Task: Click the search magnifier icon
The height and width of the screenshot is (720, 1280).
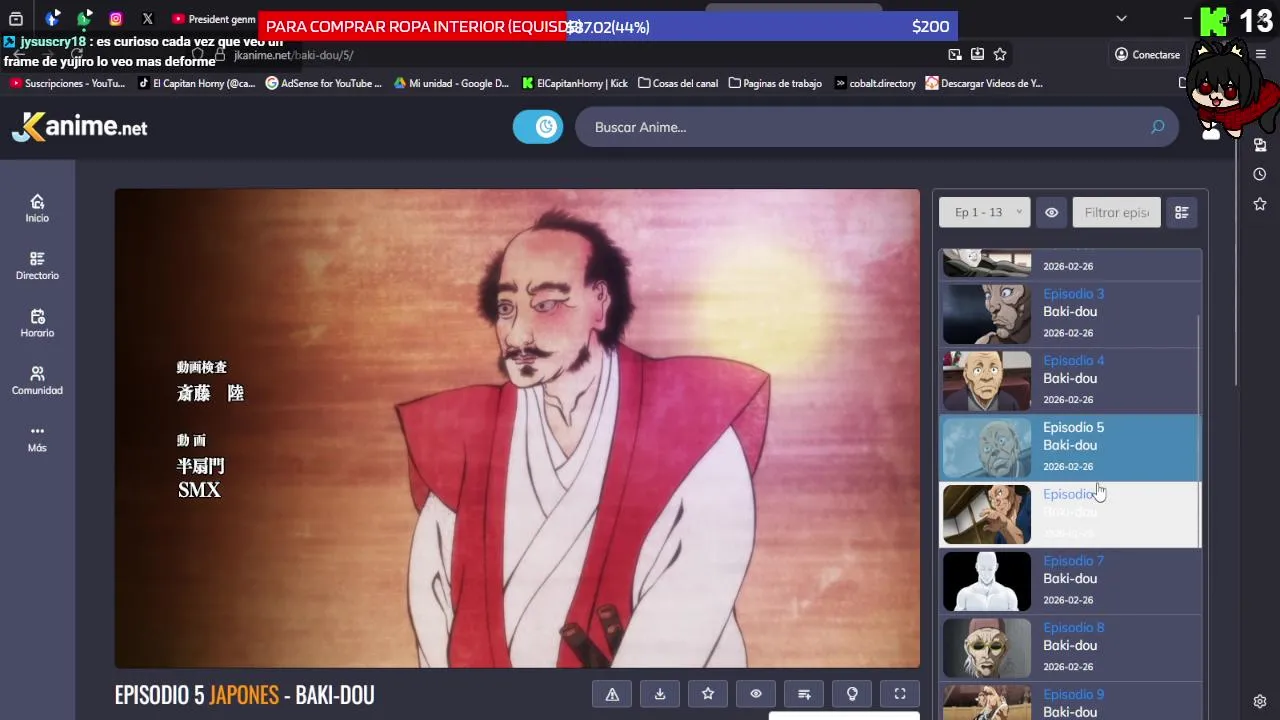Action: (1157, 127)
